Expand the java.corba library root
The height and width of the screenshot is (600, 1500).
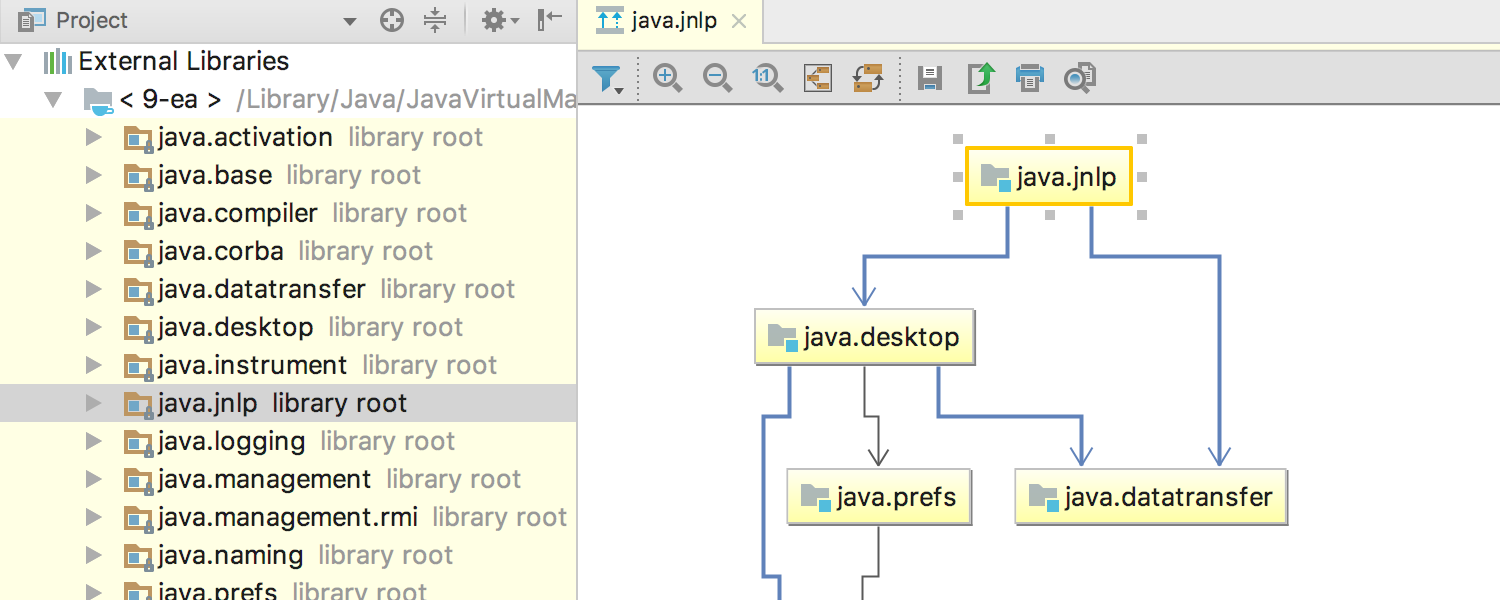94,251
